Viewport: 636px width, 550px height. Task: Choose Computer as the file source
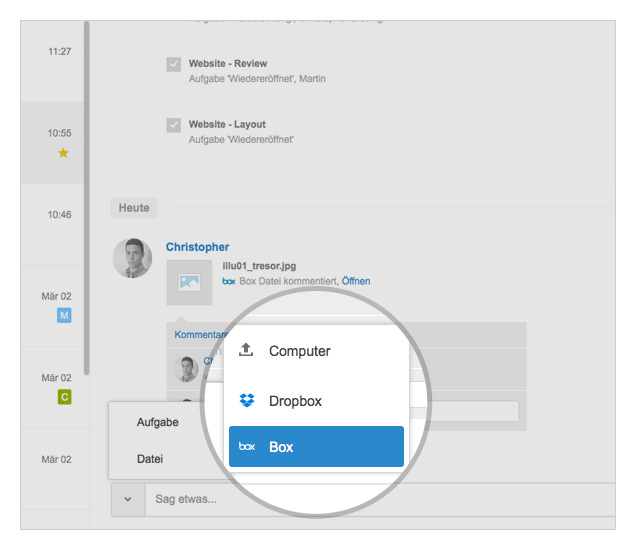(x=299, y=351)
